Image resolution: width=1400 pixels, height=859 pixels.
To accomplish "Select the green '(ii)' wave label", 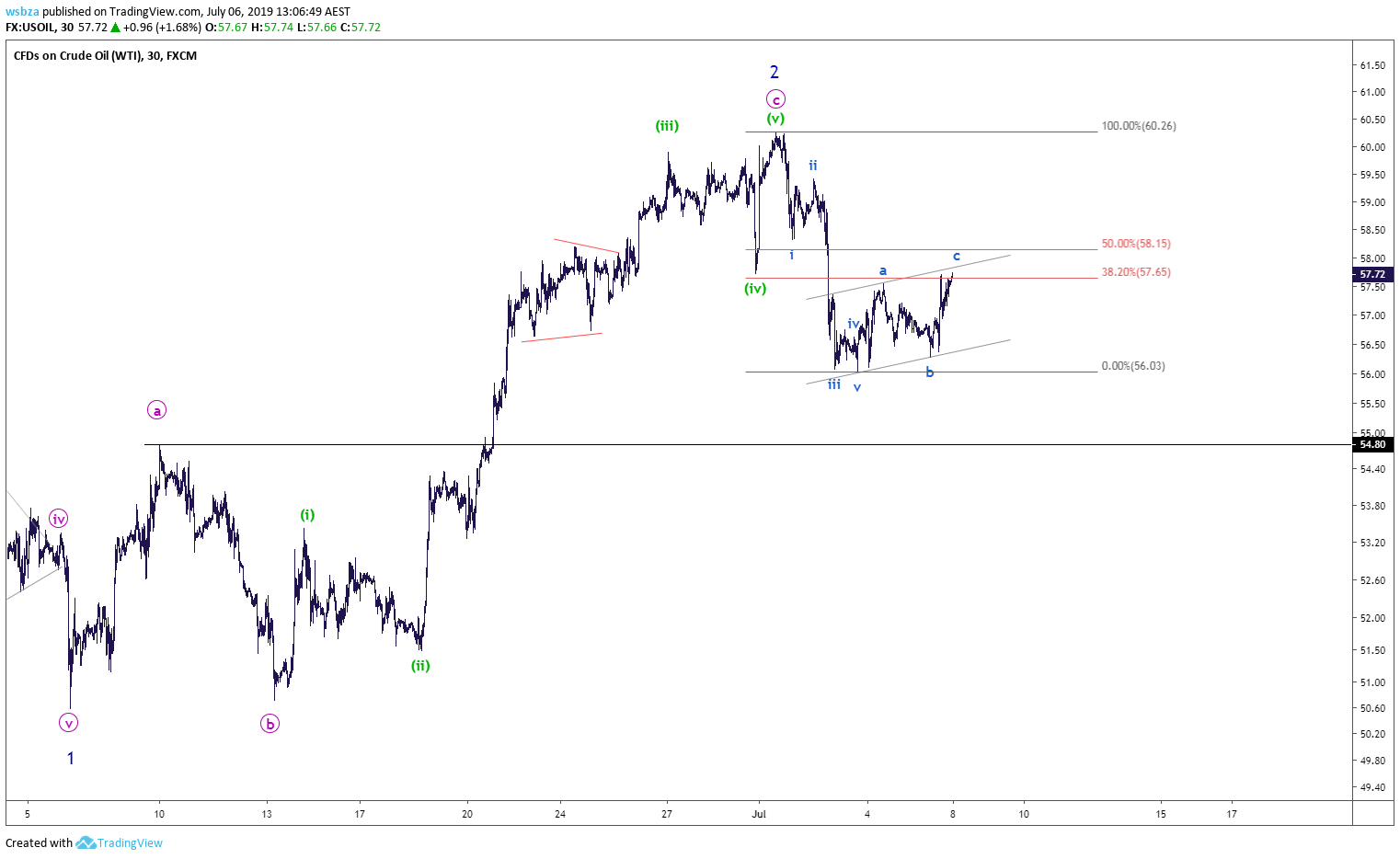I will pyautogui.click(x=420, y=666).
